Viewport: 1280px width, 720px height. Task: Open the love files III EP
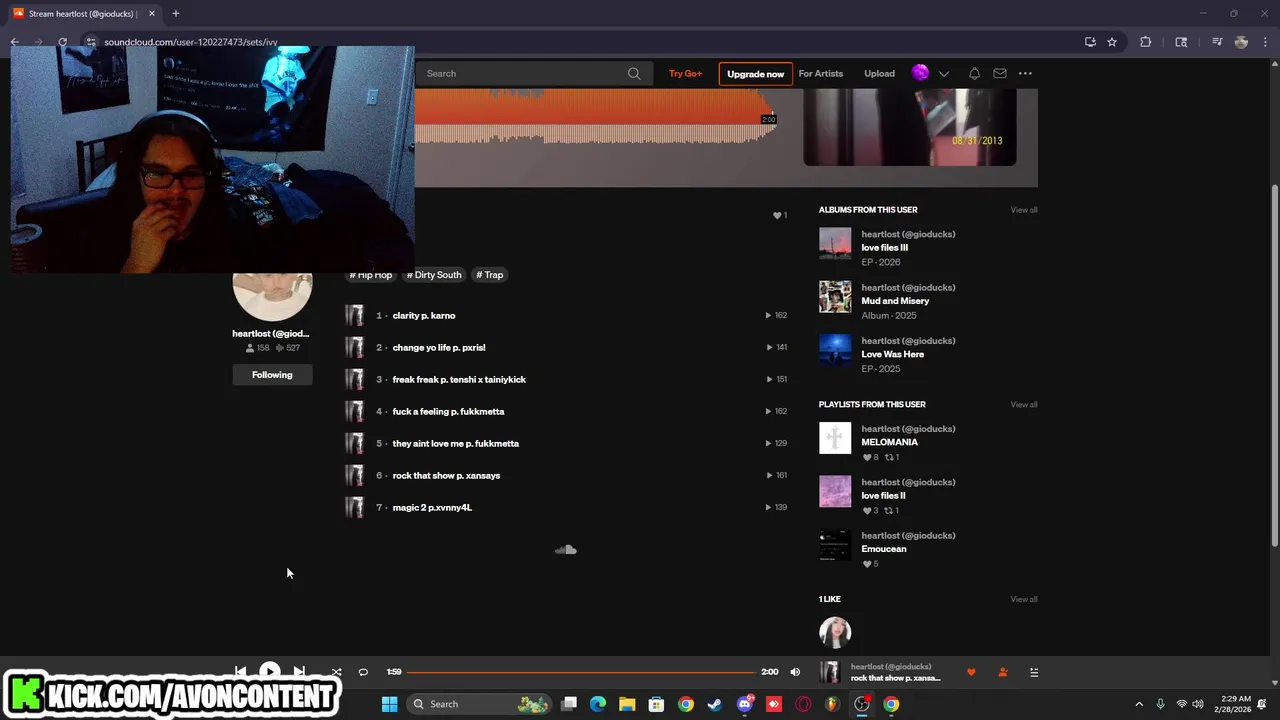point(884,248)
